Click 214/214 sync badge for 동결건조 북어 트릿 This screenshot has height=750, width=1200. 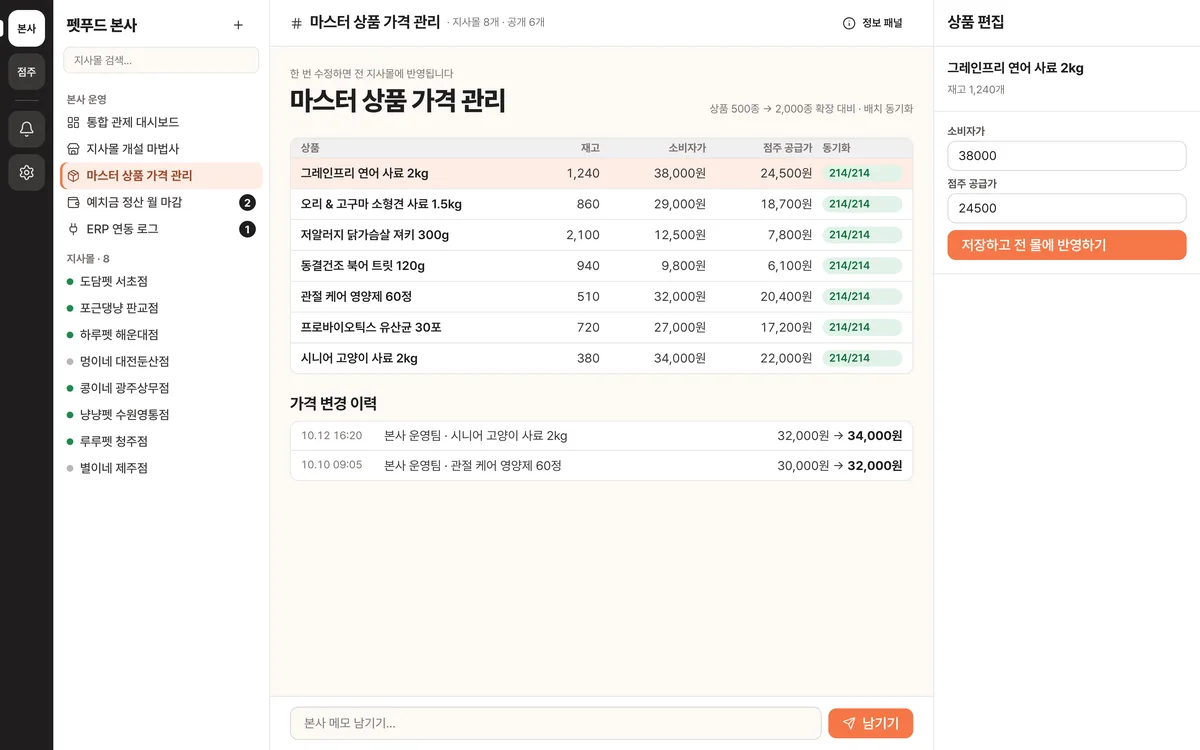(862, 266)
